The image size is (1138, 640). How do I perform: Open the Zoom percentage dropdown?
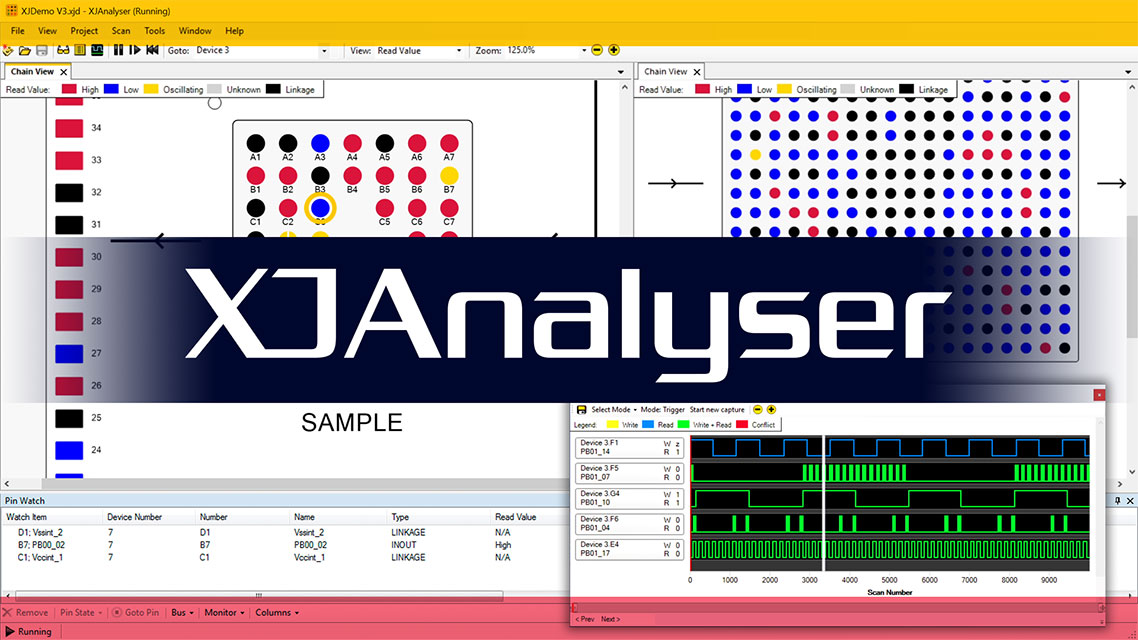[x=584, y=51]
